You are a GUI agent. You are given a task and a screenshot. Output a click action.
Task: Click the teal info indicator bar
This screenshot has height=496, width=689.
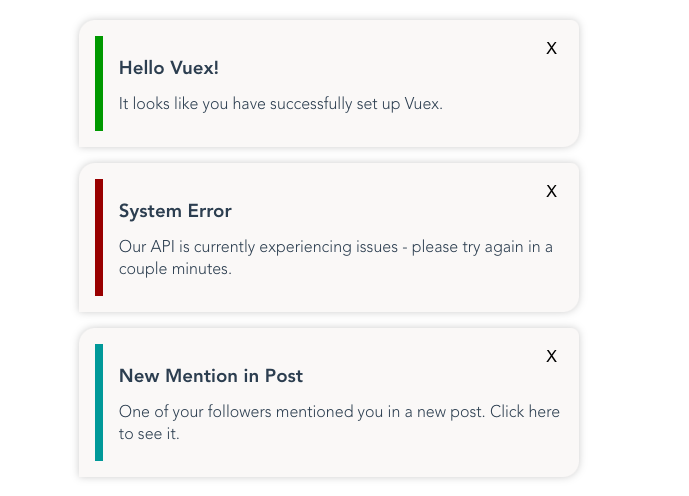click(x=99, y=402)
